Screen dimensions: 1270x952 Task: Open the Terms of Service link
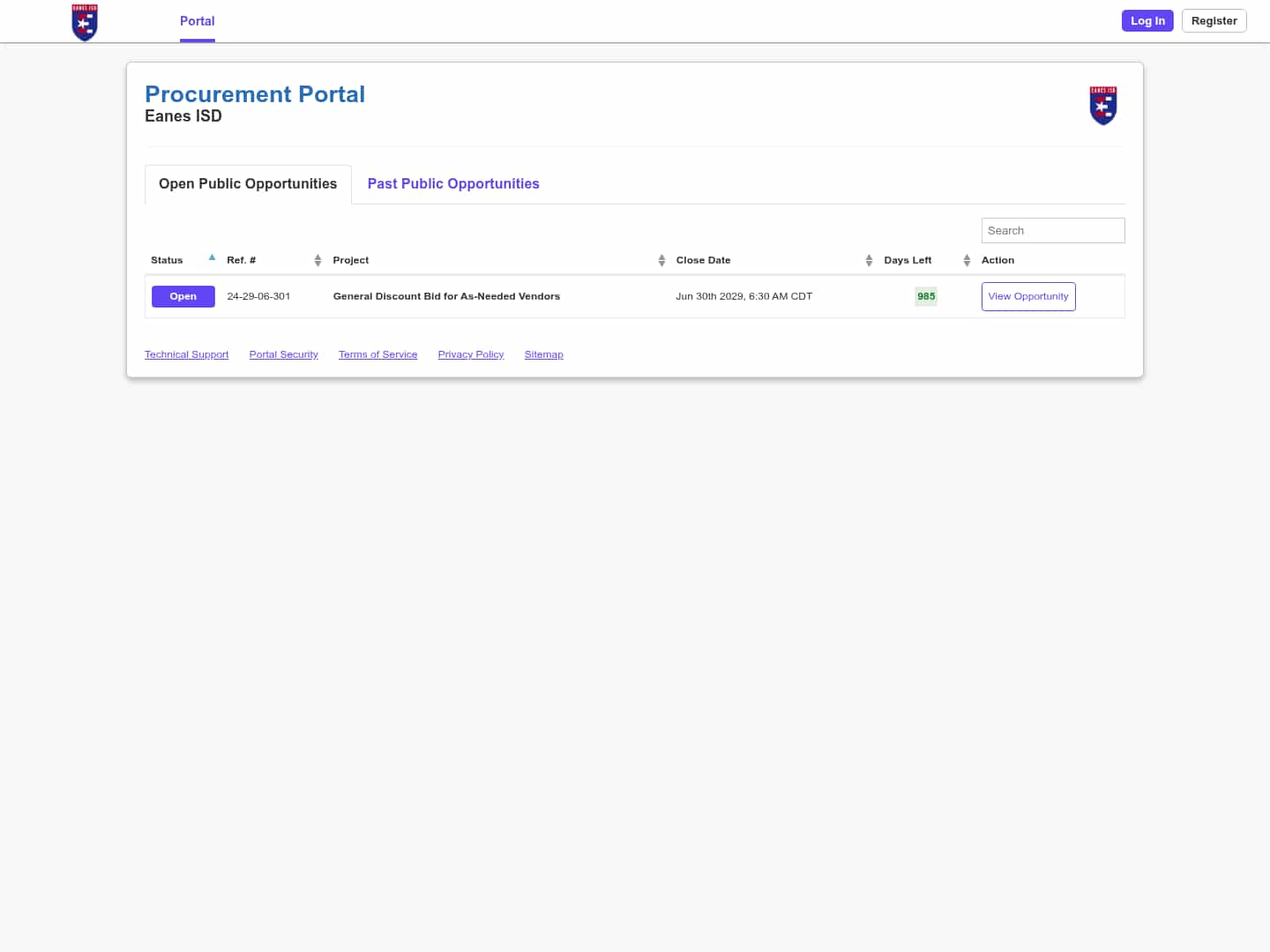pos(377,354)
